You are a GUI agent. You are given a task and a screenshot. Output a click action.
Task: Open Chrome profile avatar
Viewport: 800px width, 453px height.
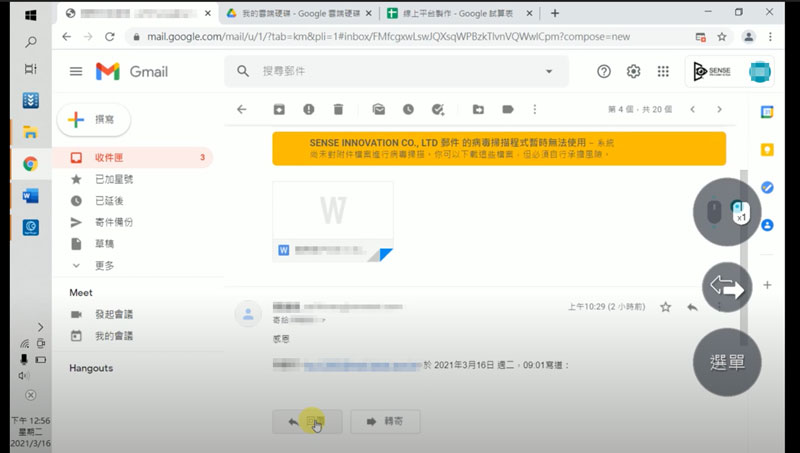pyautogui.click(x=748, y=37)
